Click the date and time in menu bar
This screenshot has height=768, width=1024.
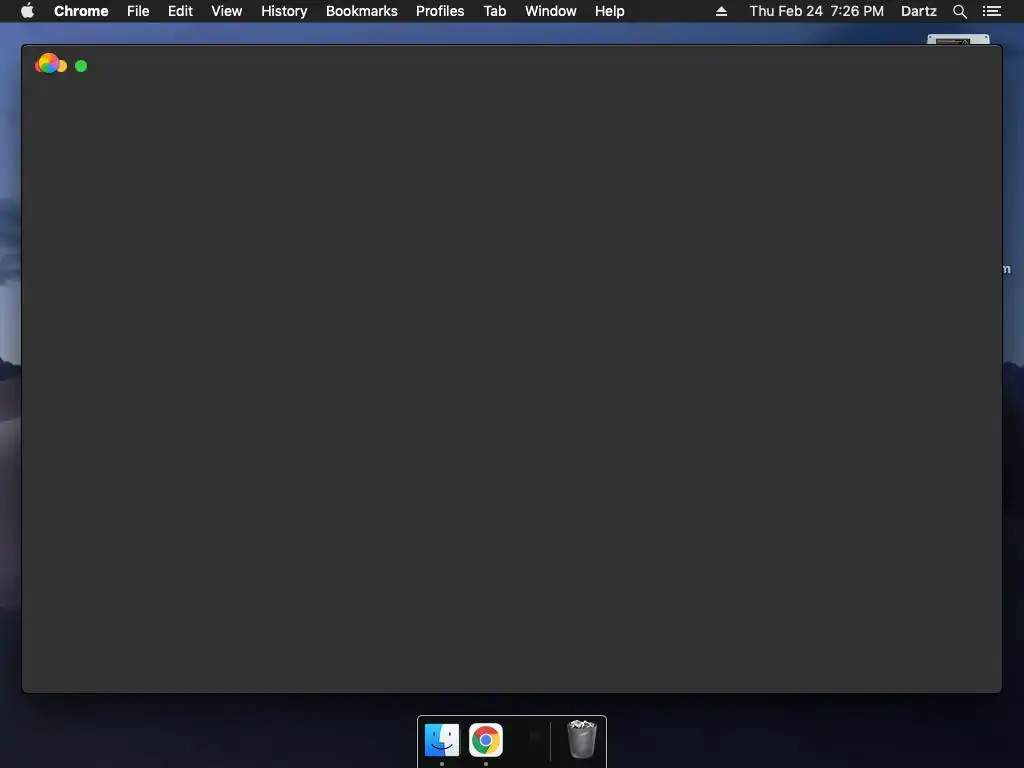click(816, 11)
